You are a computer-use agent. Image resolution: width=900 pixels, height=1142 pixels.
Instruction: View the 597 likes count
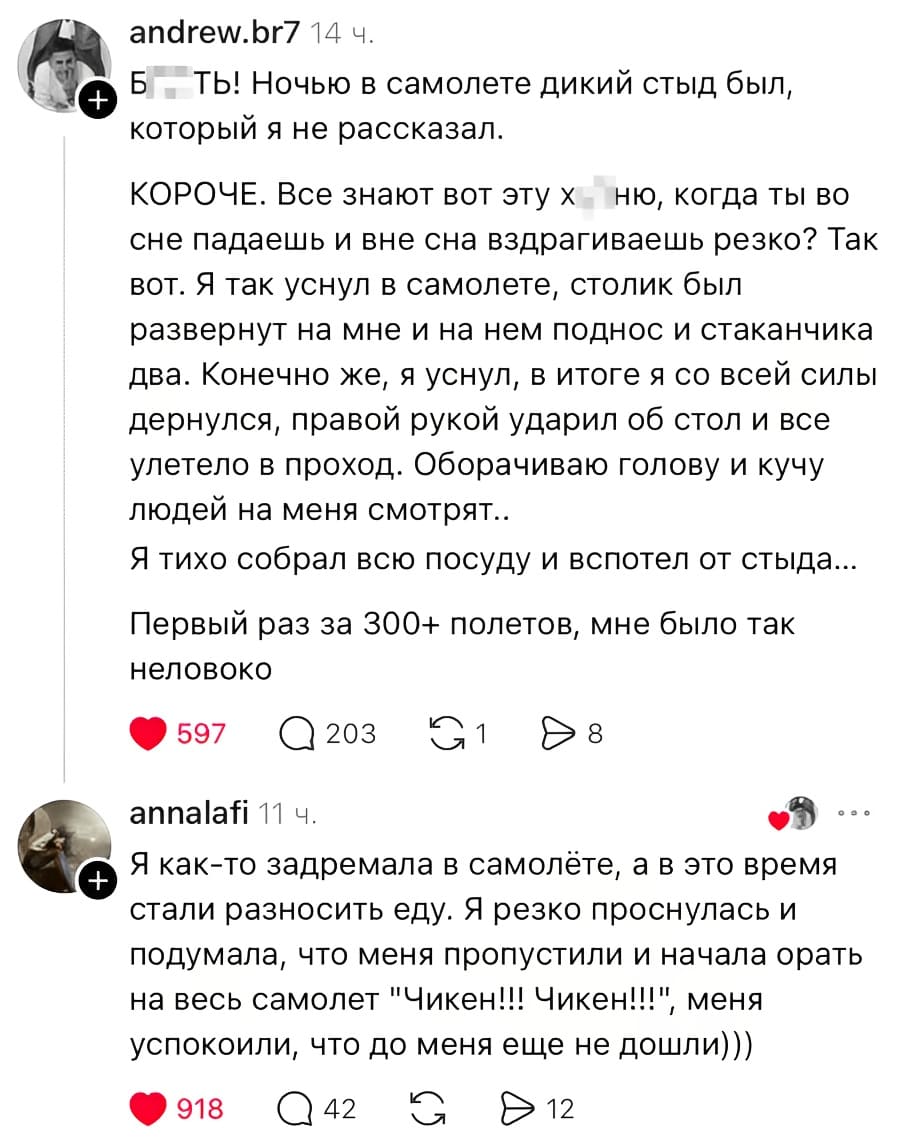[198, 733]
